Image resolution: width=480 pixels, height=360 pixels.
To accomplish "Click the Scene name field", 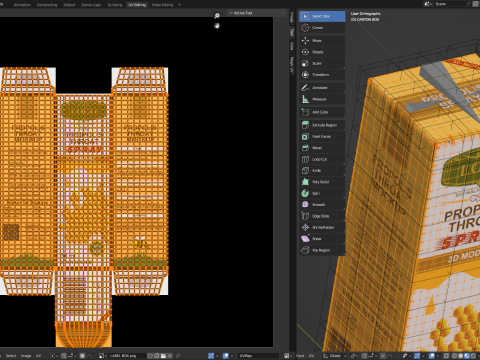I will pyautogui.click(x=451, y=4).
